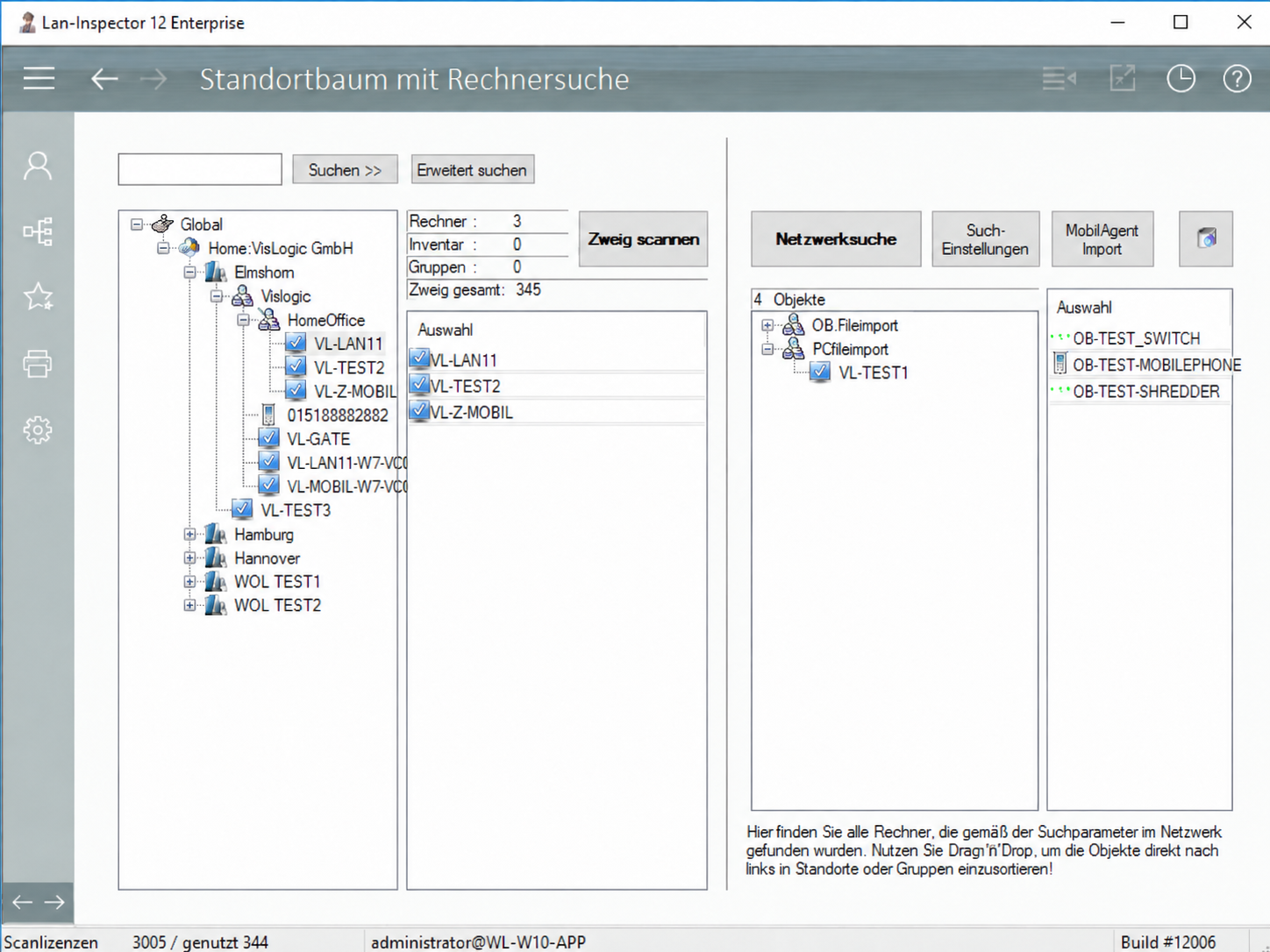Go back with the left arrow
This screenshot has width=1270, height=952.
coord(104,79)
